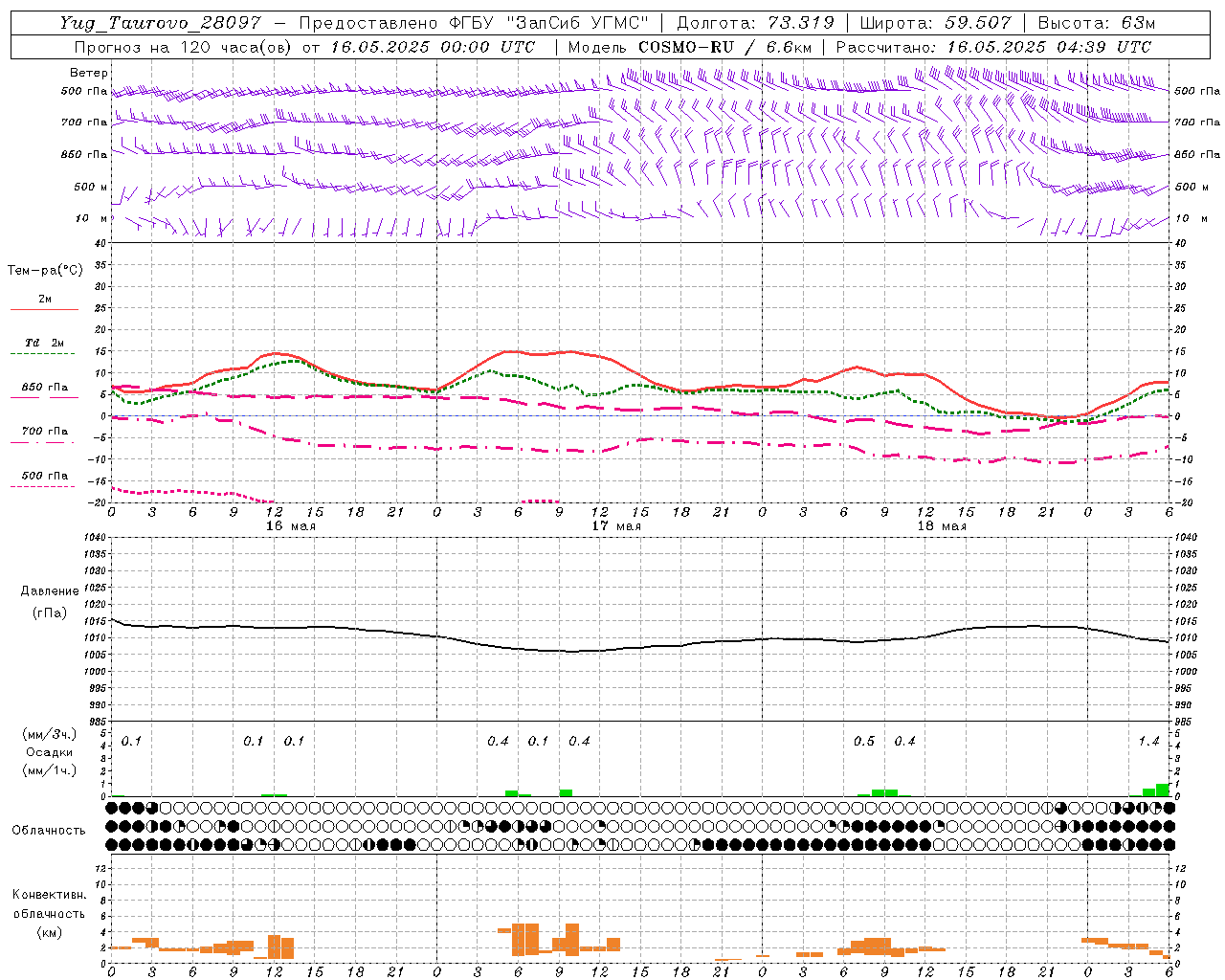The image size is (1225, 980).
Task: Select the Облачность cloud cover label
Action: pos(48,831)
